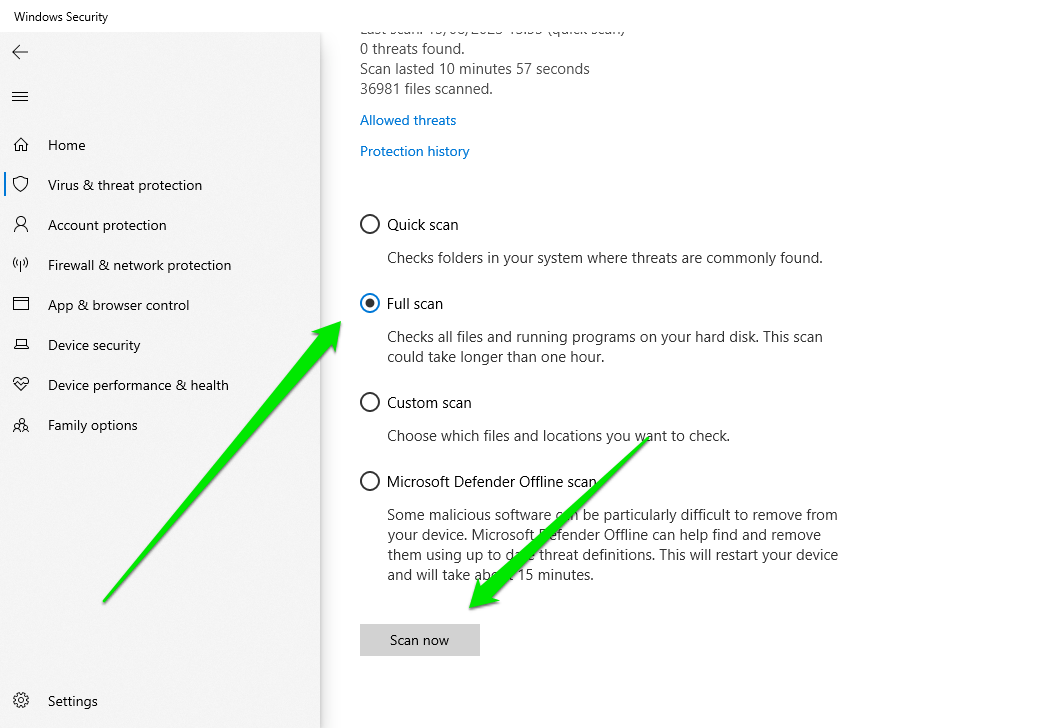Click the Device performance heart icon

pos(21,385)
